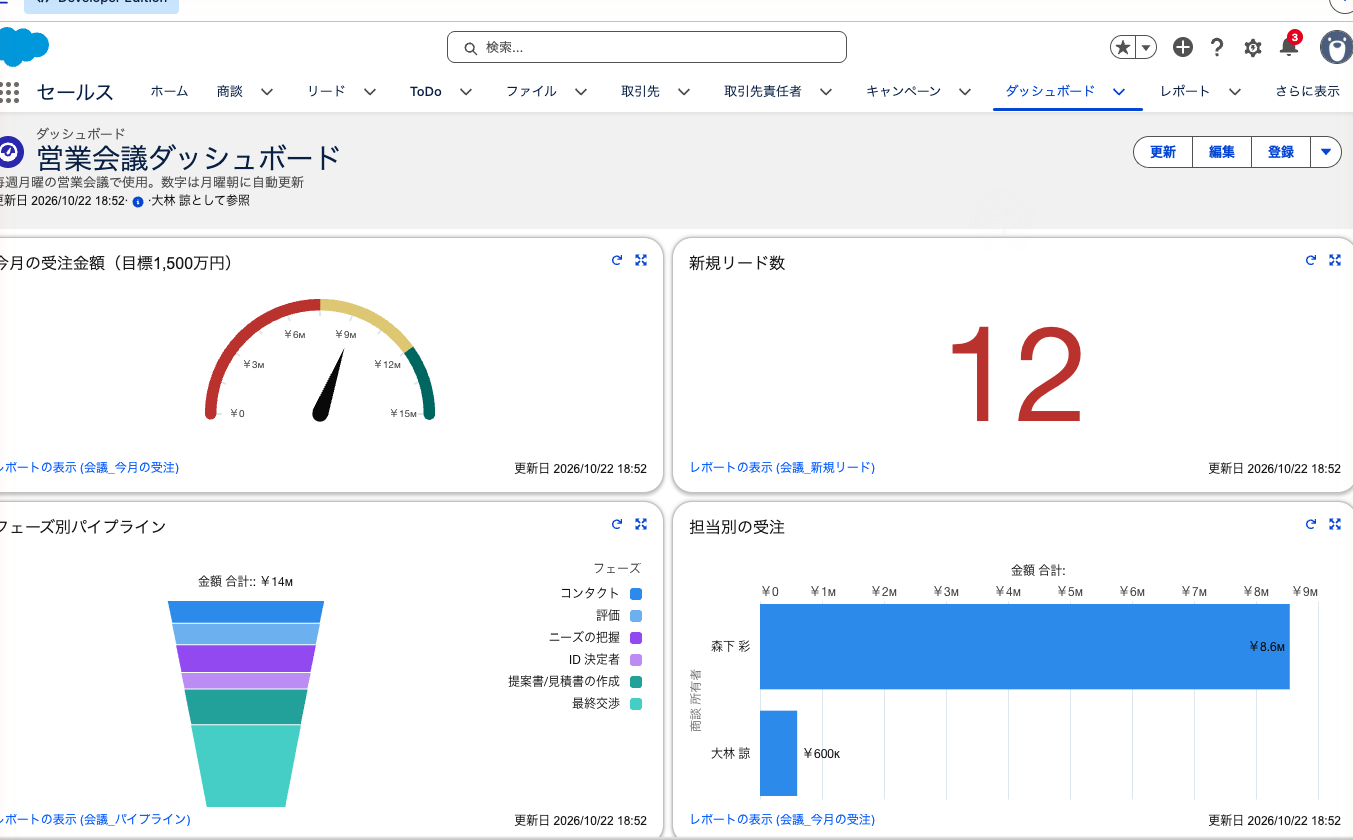Click the Salesforce cloud logo

[x=23, y=47]
